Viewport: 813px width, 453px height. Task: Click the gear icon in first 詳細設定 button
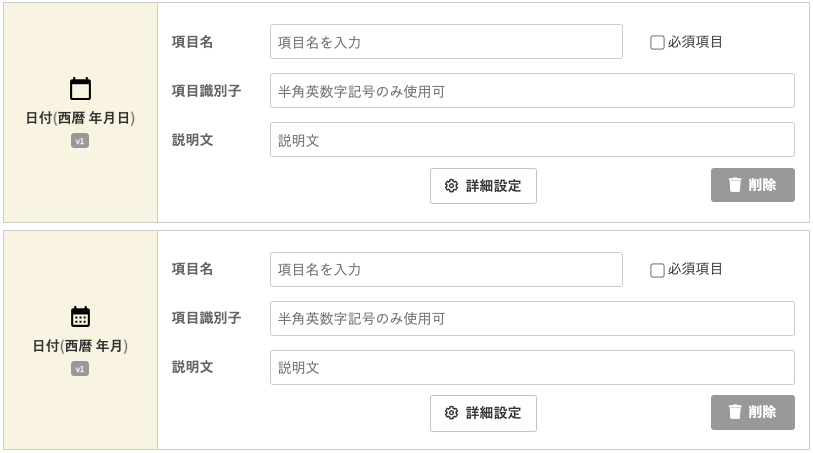coord(451,186)
